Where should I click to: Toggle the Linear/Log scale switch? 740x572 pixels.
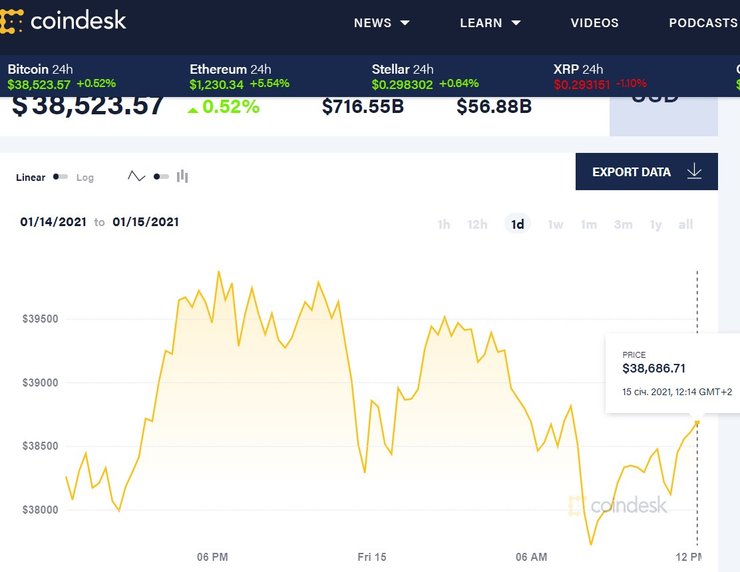[61, 177]
